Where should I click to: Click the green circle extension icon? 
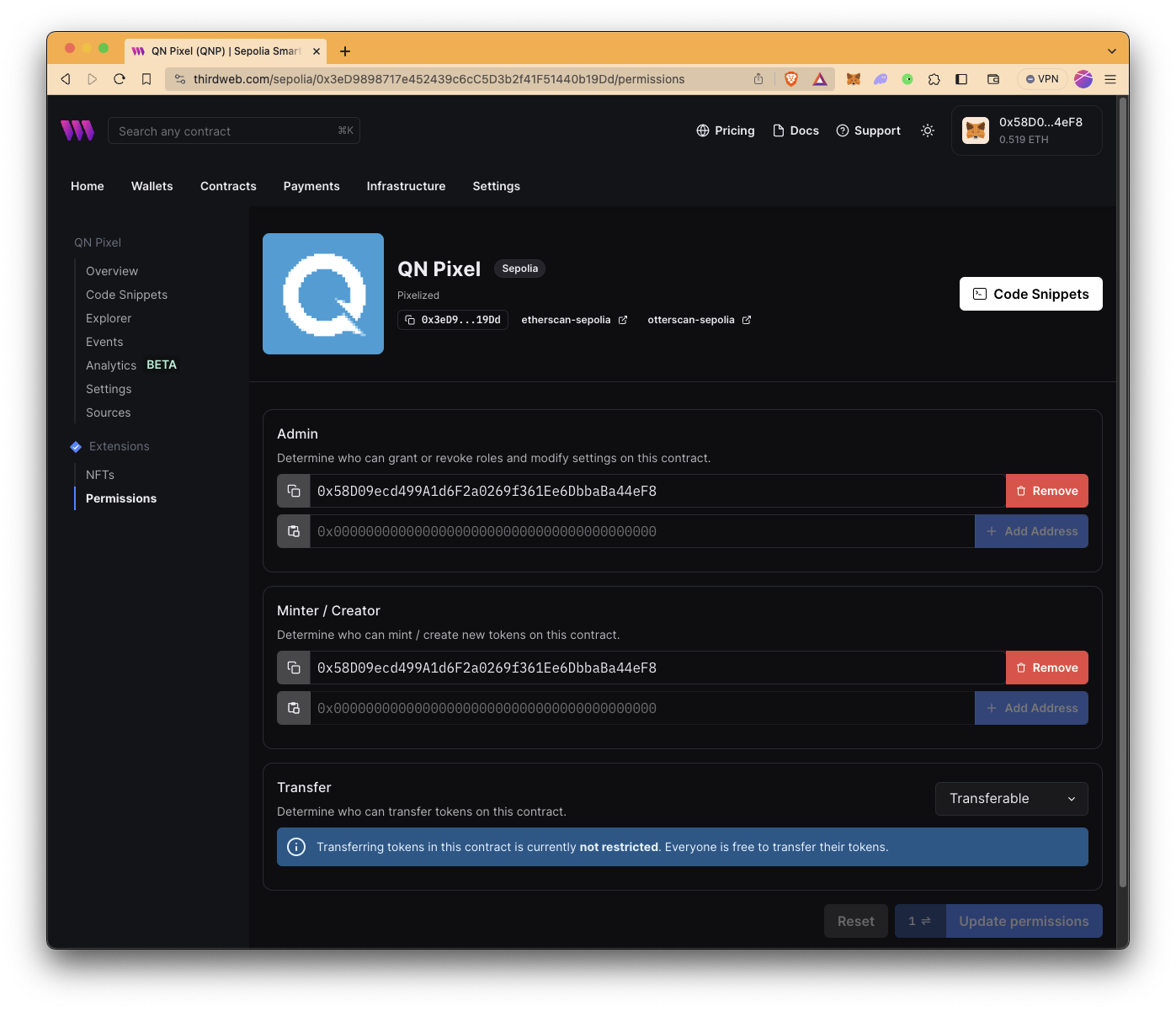click(x=907, y=79)
